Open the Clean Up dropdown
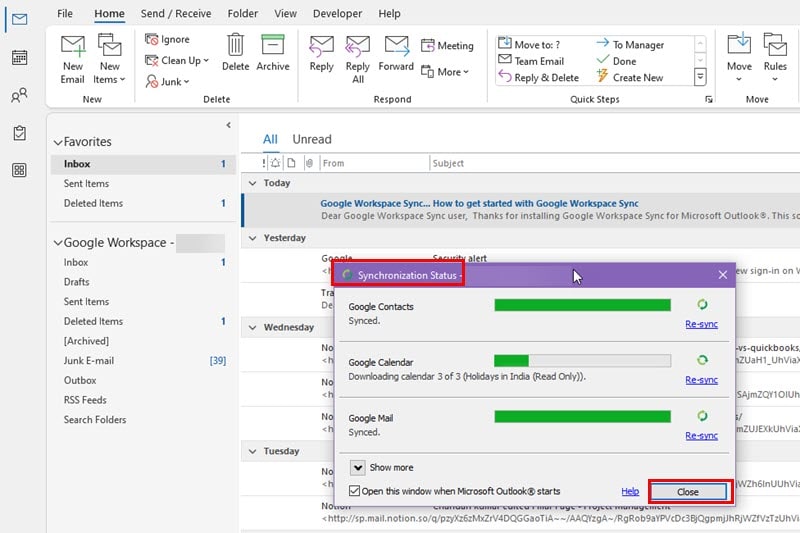This screenshot has height=533, width=800. click(177, 60)
